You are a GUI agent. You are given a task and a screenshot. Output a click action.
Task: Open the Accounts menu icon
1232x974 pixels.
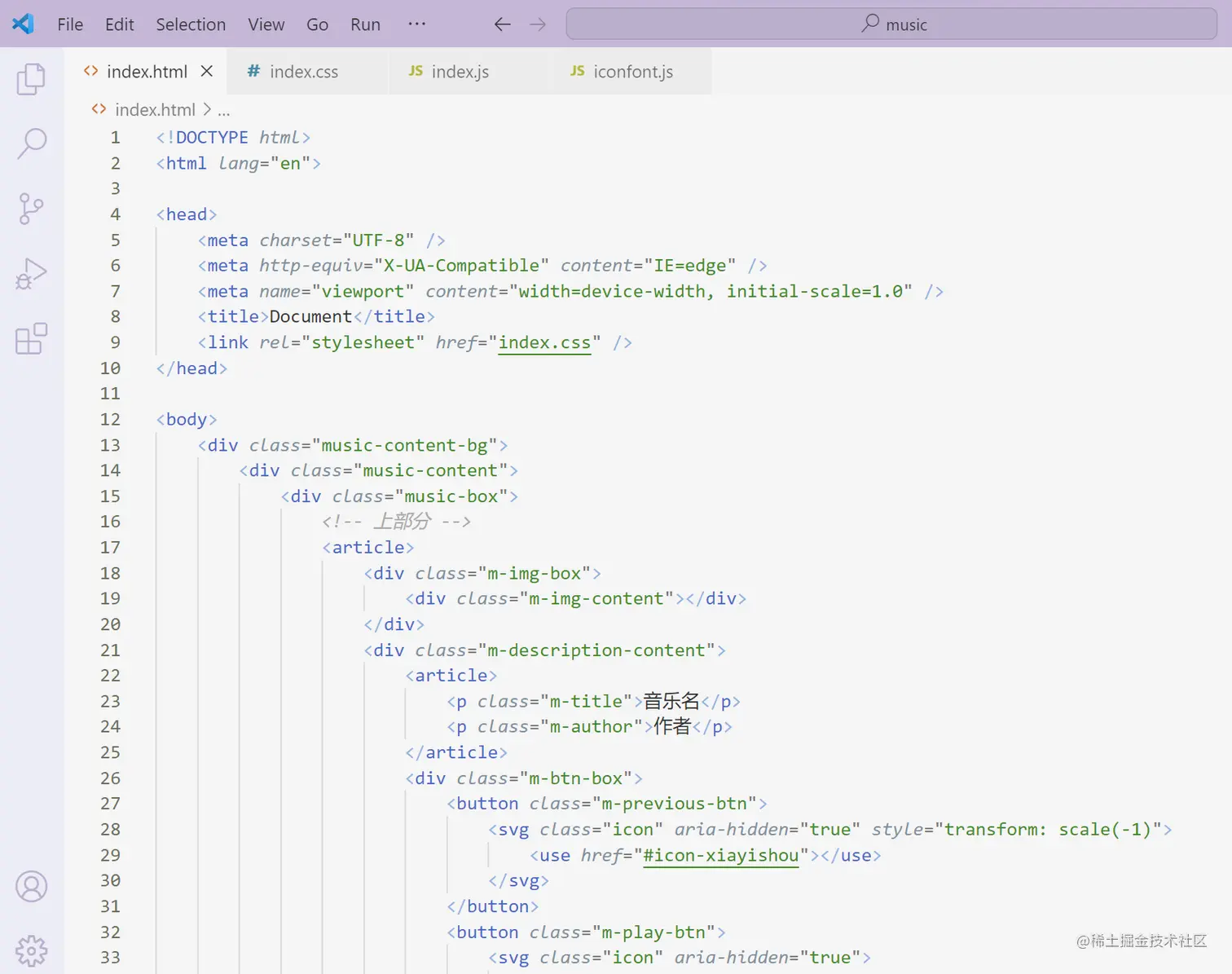(31, 887)
